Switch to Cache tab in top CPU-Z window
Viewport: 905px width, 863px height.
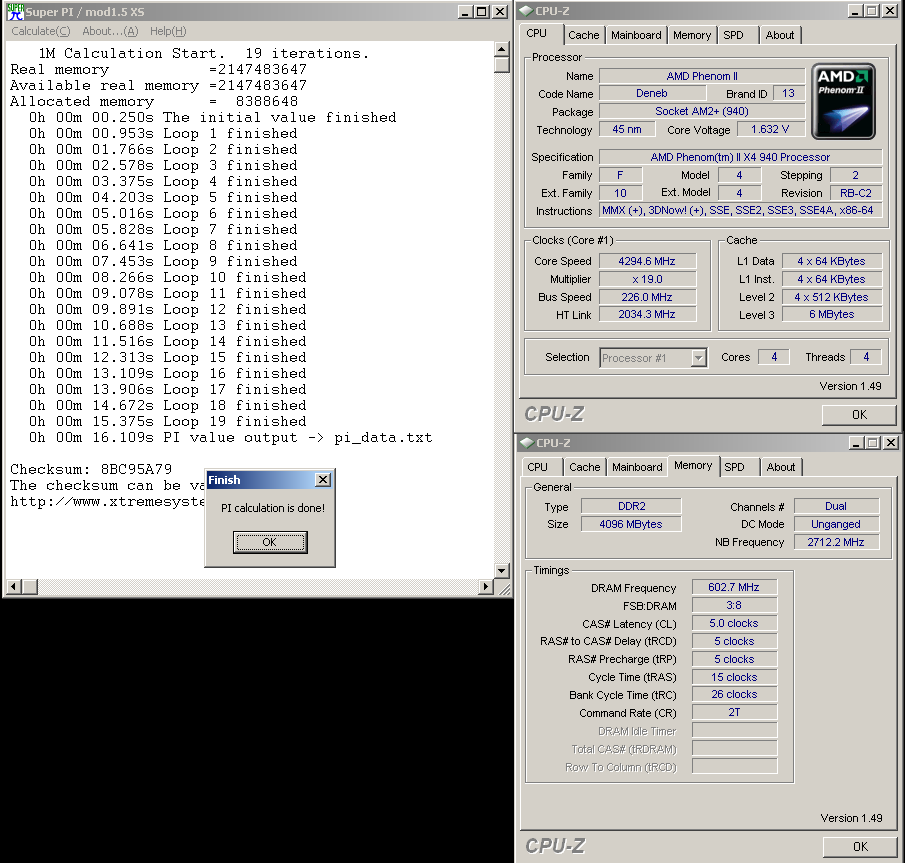[x=584, y=35]
